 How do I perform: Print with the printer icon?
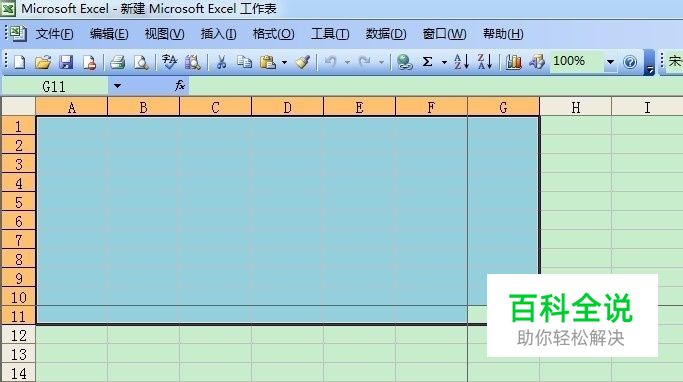[118, 62]
